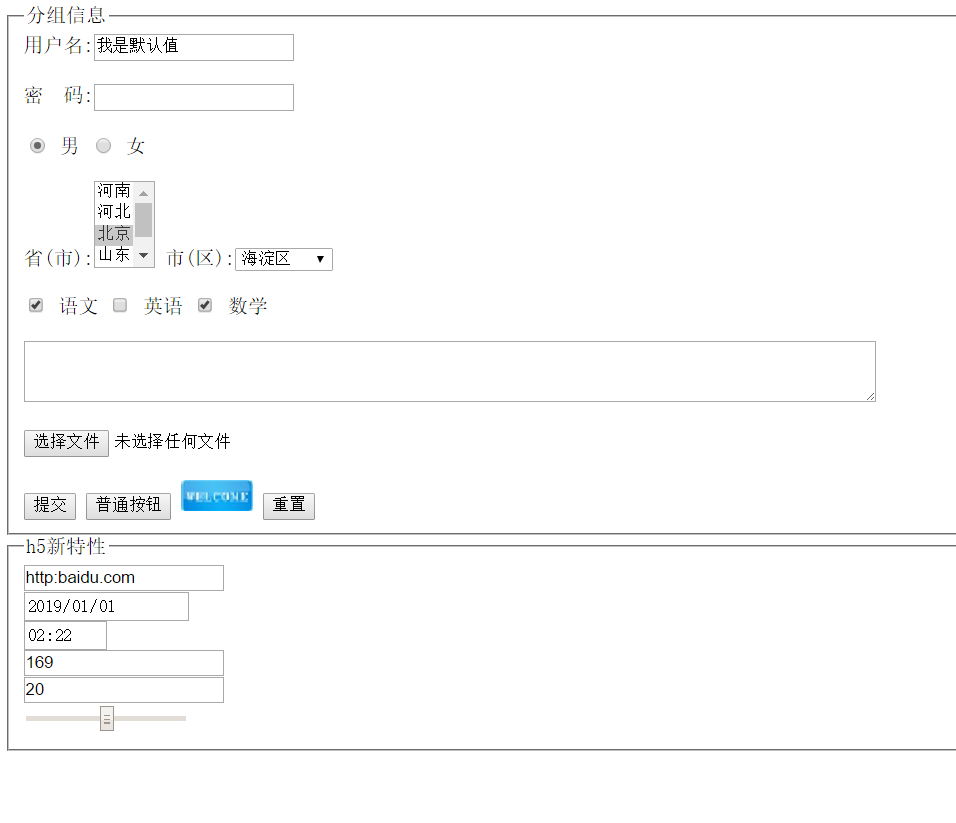Click the province list scrollbar thumb
The width and height of the screenshot is (956, 823).
coord(143,220)
